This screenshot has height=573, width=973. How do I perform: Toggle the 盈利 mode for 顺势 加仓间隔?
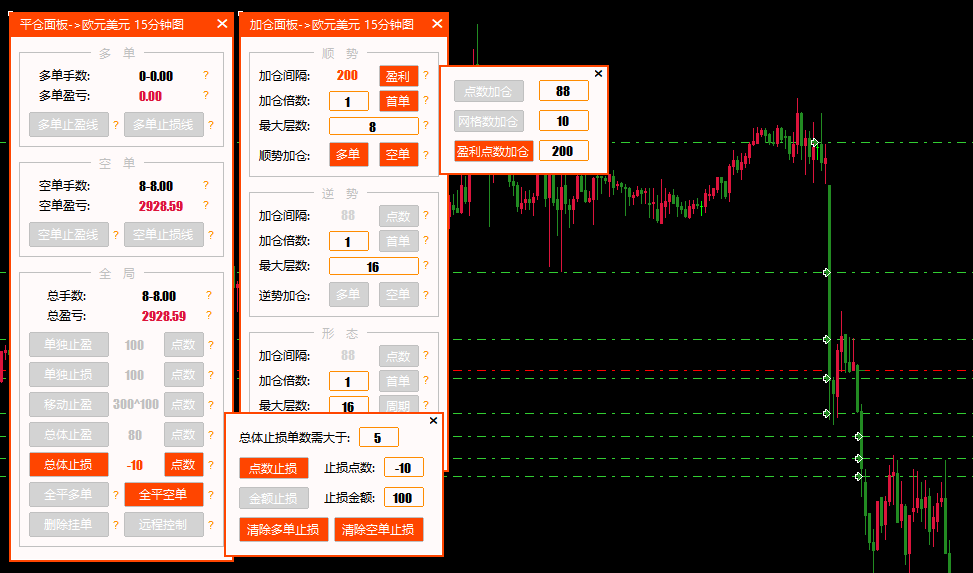coord(398,75)
